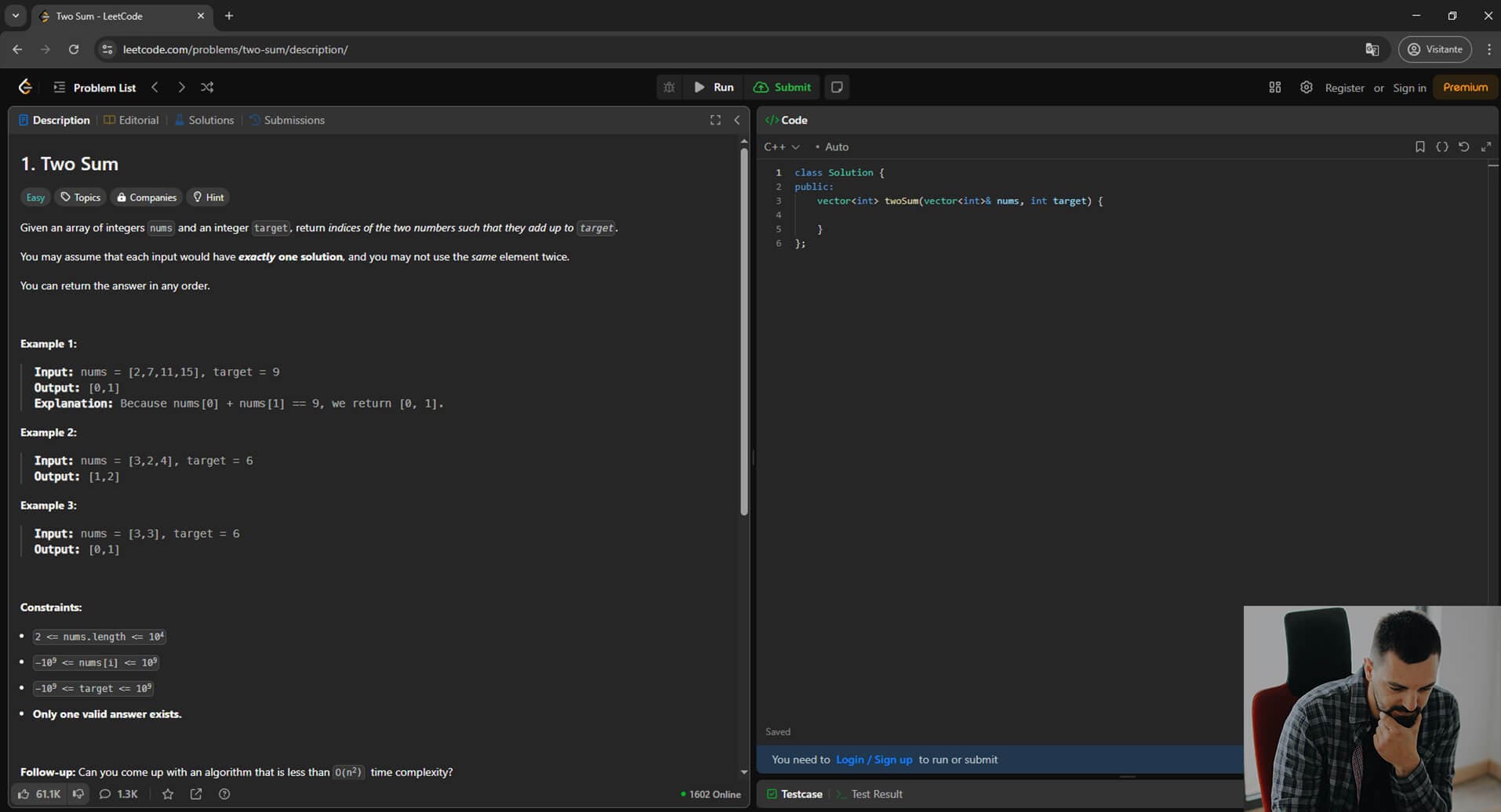Expand the Topics tag
The height and width of the screenshot is (812, 1501).
[81, 198]
